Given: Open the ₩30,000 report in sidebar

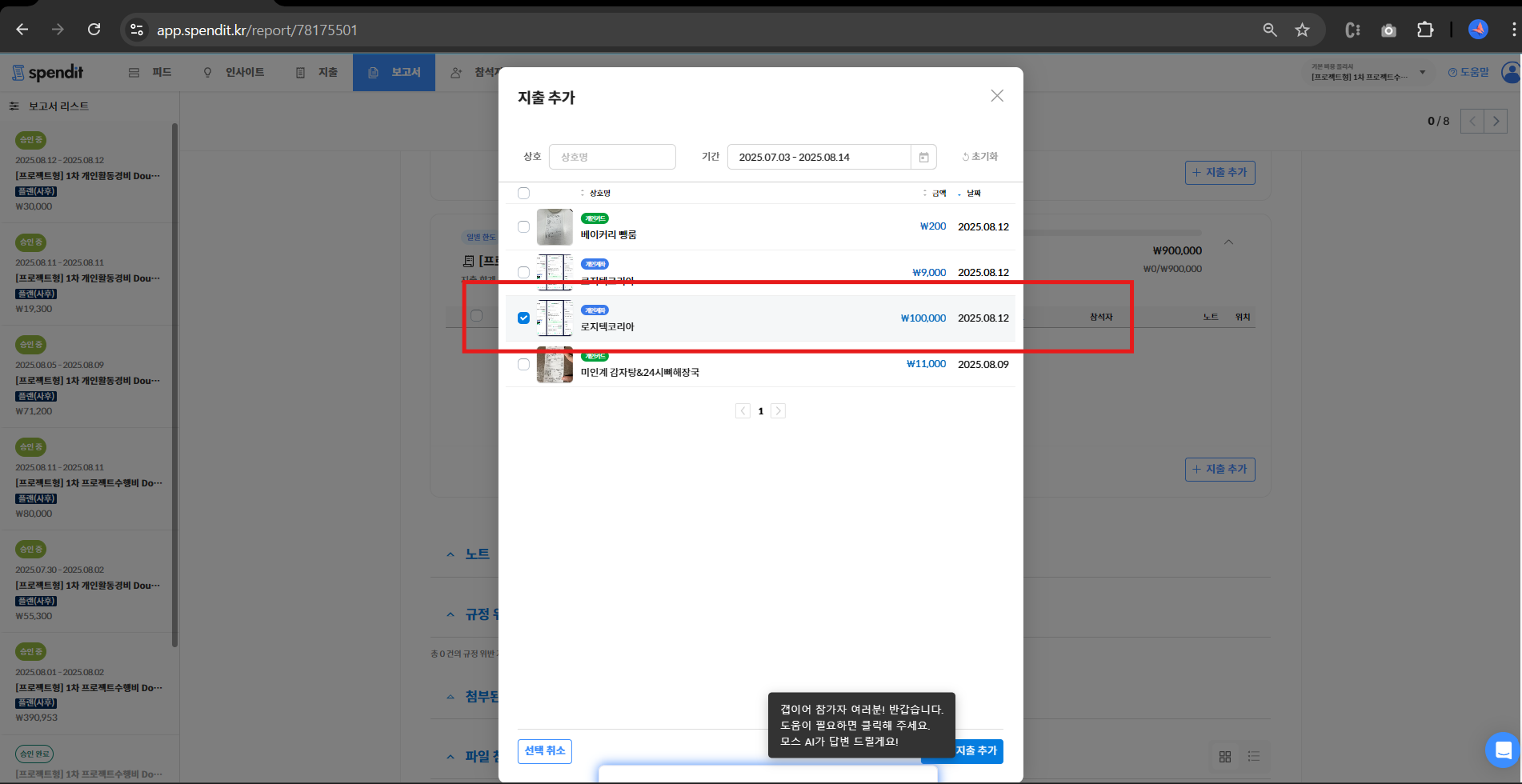Looking at the screenshot, I should (88, 172).
